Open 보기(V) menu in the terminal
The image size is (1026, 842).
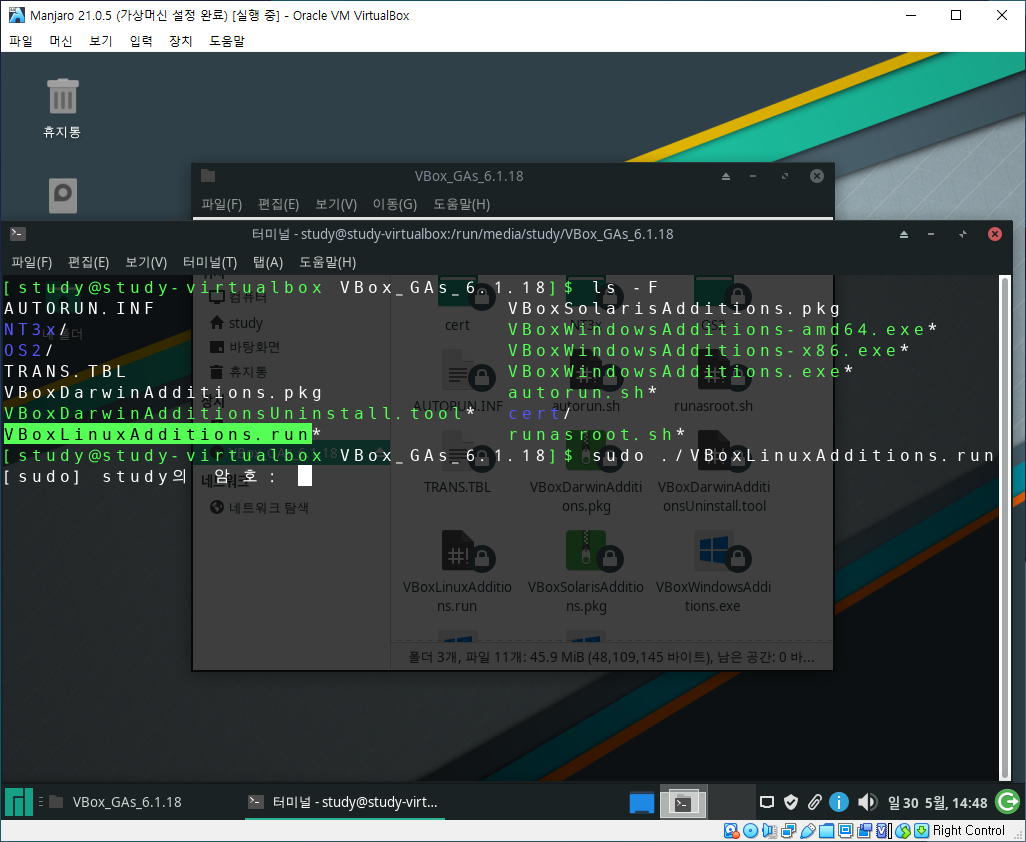click(x=146, y=262)
